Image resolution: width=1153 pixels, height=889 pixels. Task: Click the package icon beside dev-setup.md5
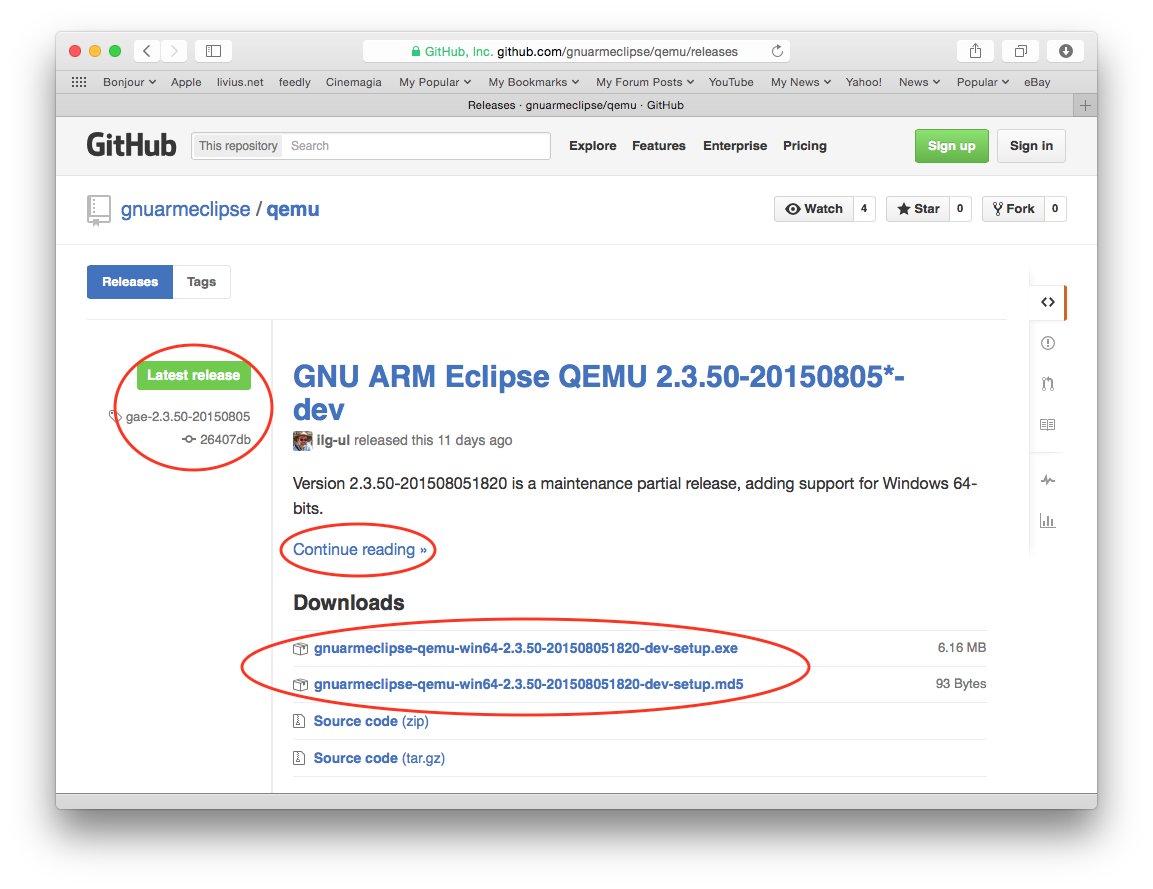point(300,685)
